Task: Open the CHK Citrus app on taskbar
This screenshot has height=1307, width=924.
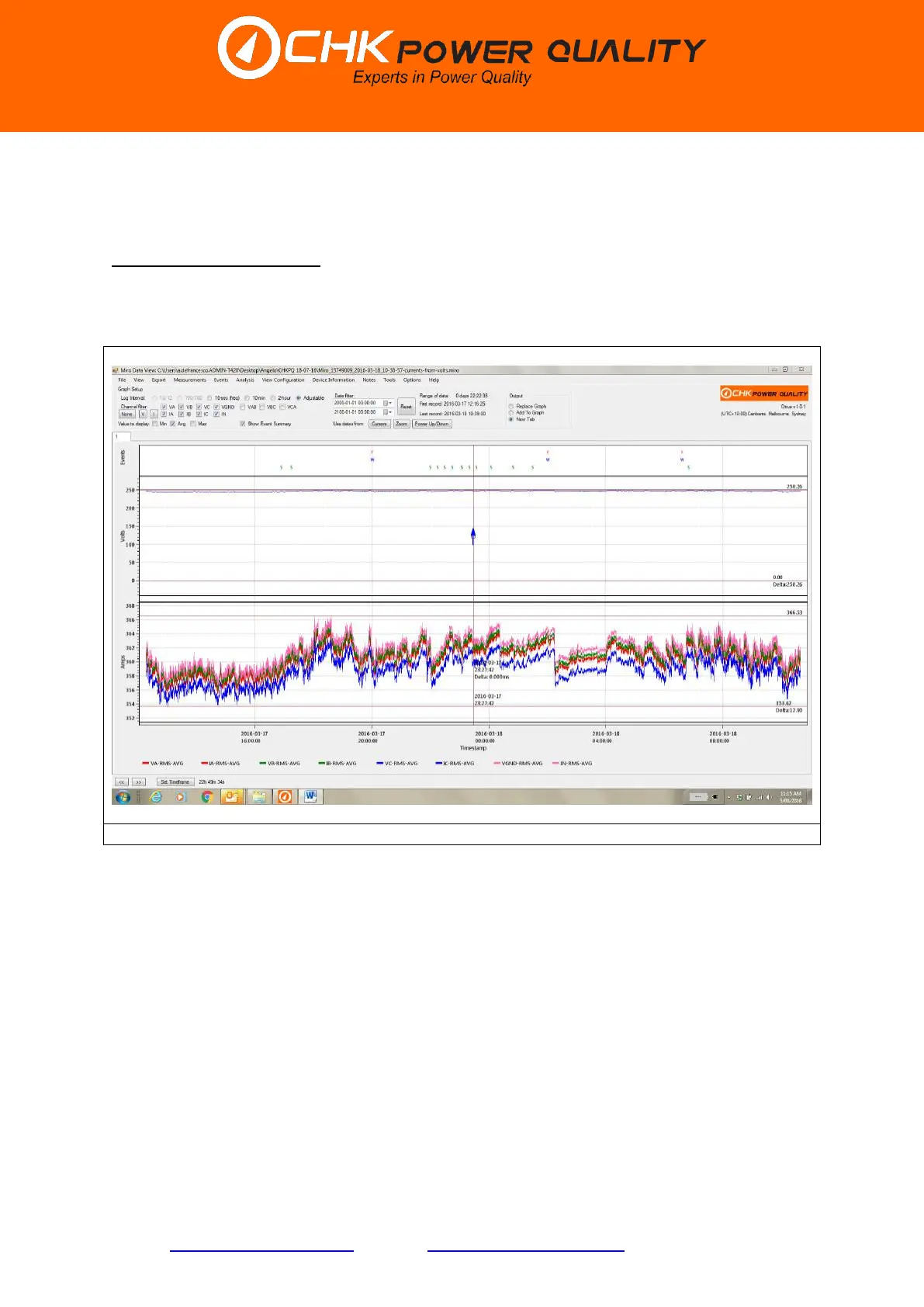Action: click(285, 796)
